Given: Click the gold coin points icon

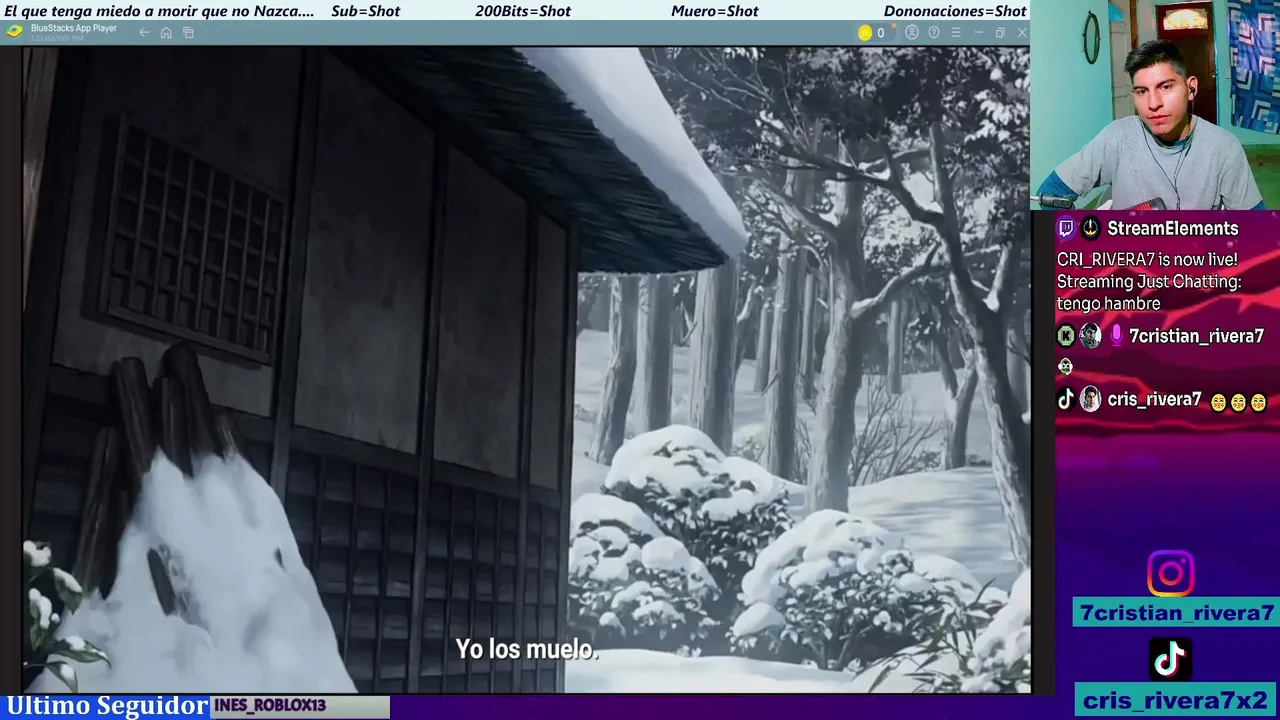Looking at the screenshot, I should pos(865,33).
